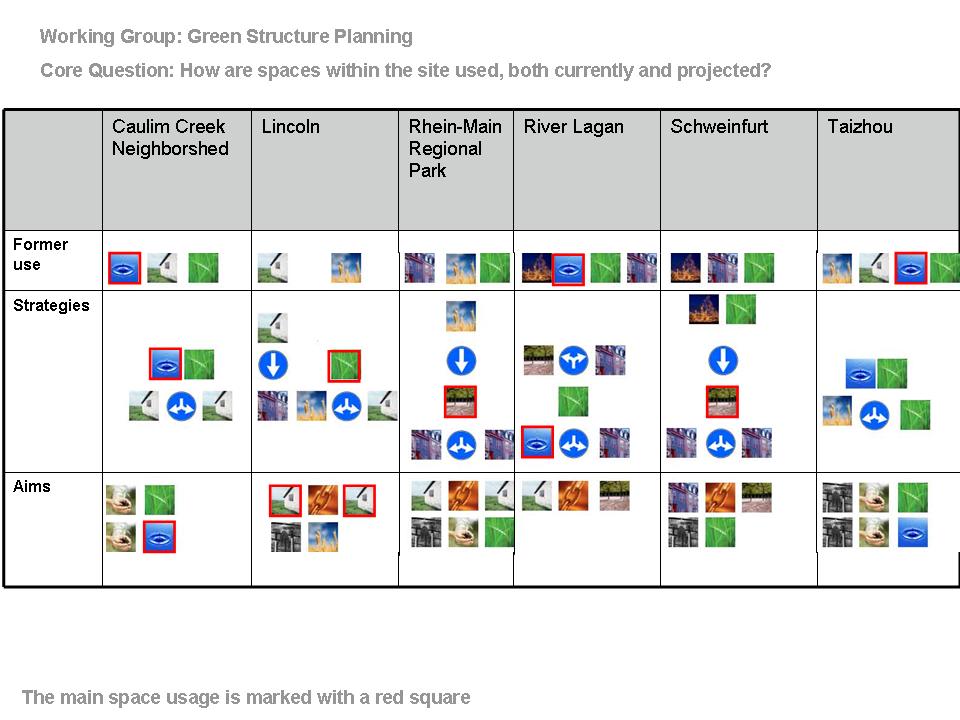Click the blue down arrow in Schweinfurt Strategies
Viewport: 960px width, 720px height.
723,361
